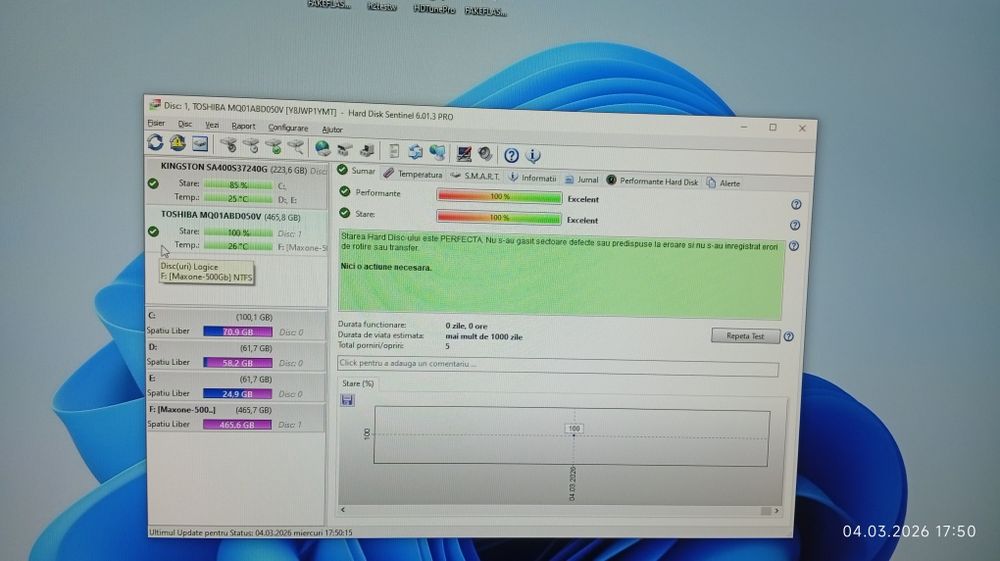This screenshot has height=561, width=1000.
Task: Click the Repeta Test button
Action: 745,336
